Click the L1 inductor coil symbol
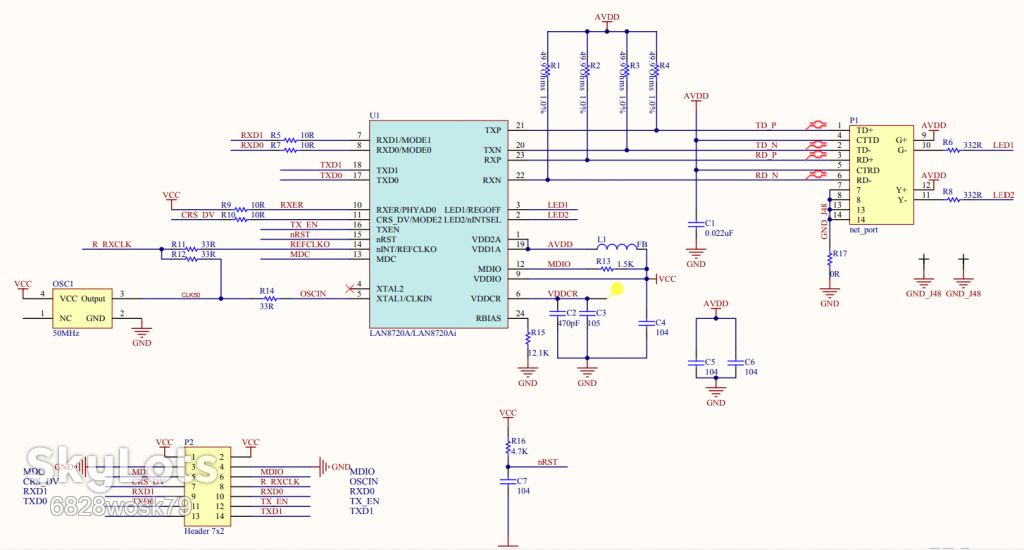Screen dimensions: 1024x550 tap(616, 246)
